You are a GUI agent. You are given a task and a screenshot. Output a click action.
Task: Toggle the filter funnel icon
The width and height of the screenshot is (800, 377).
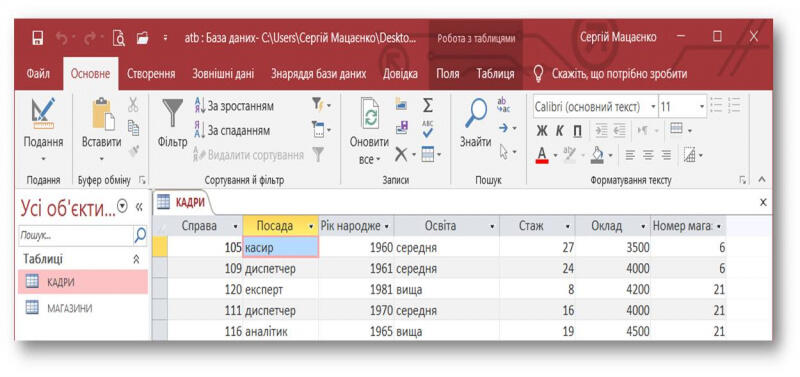318,154
